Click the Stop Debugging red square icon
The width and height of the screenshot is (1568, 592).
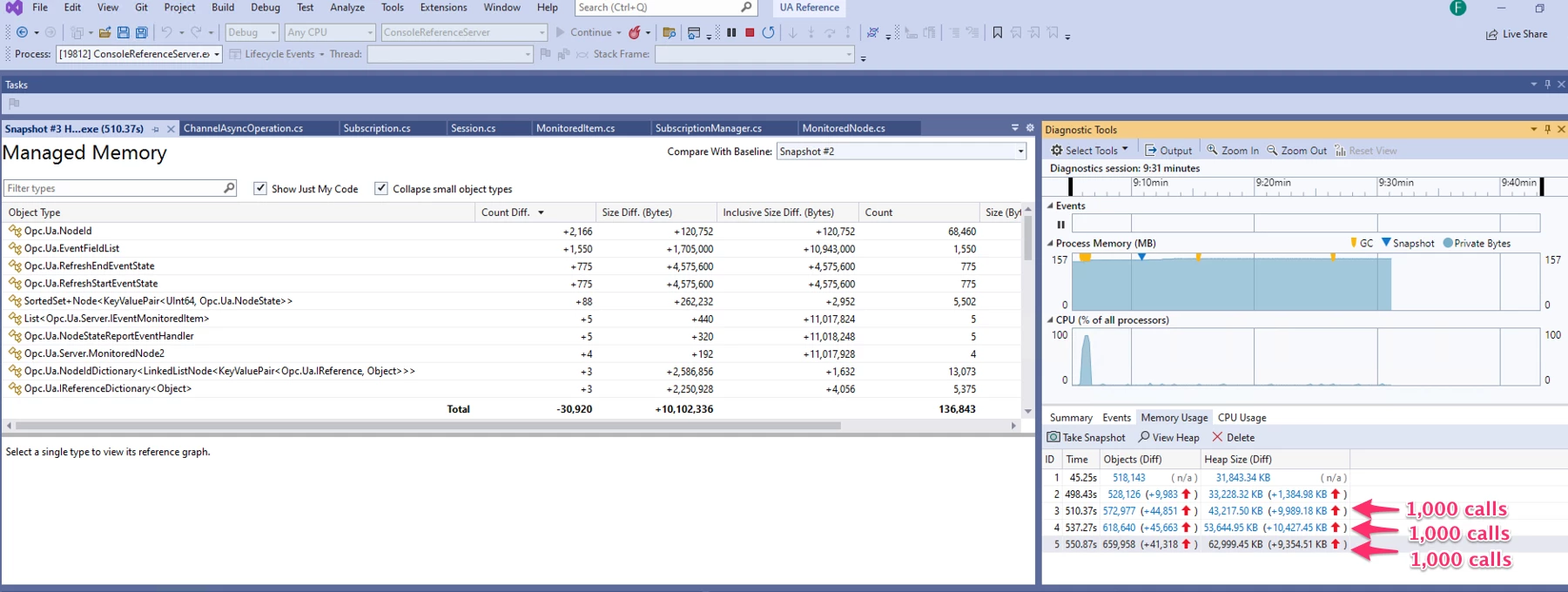coord(750,33)
